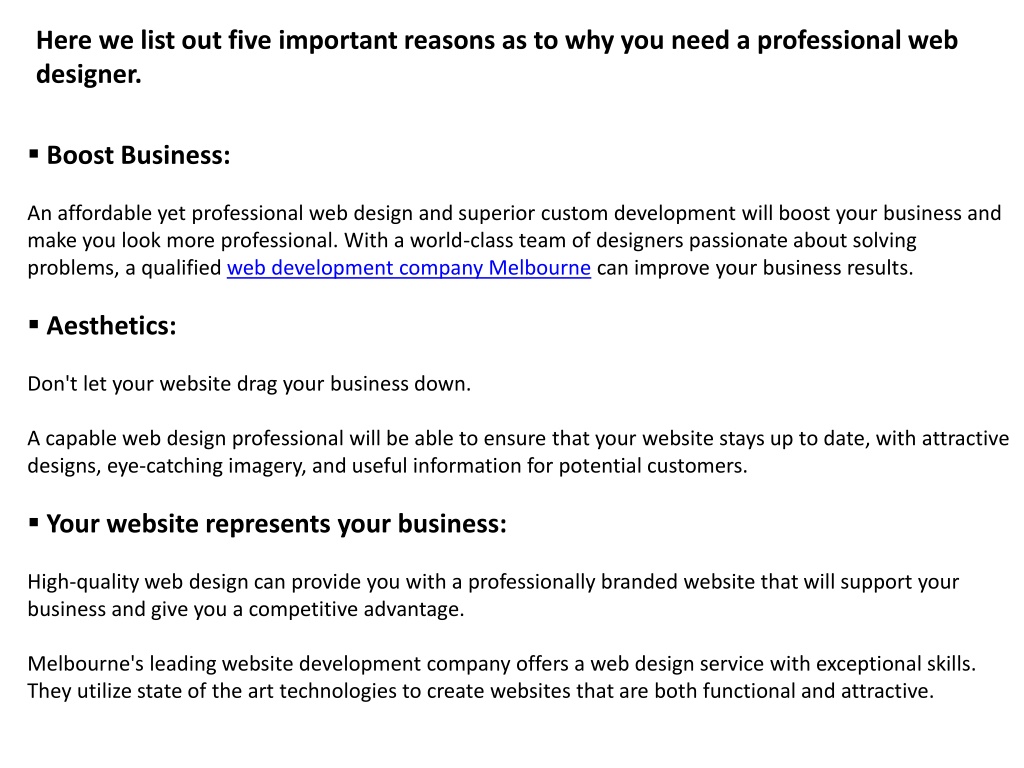Image resolution: width=1024 pixels, height=768 pixels.
Task: Click the sentence Don't let your website drag
Action: (249, 384)
